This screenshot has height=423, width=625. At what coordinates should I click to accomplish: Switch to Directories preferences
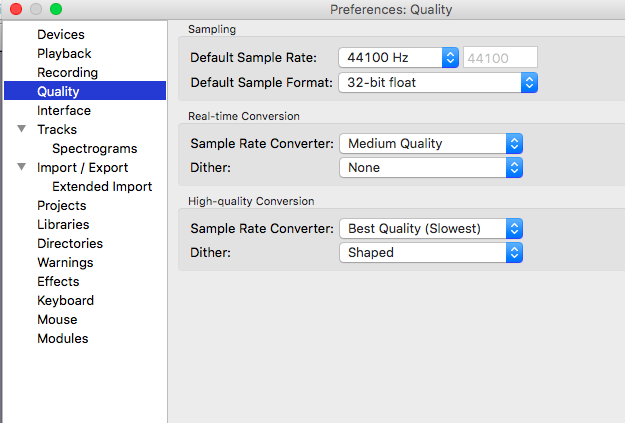(70, 244)
